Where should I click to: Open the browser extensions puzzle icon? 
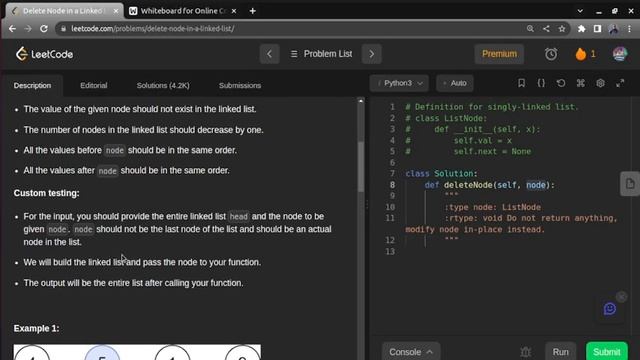(x=581, y=29)
